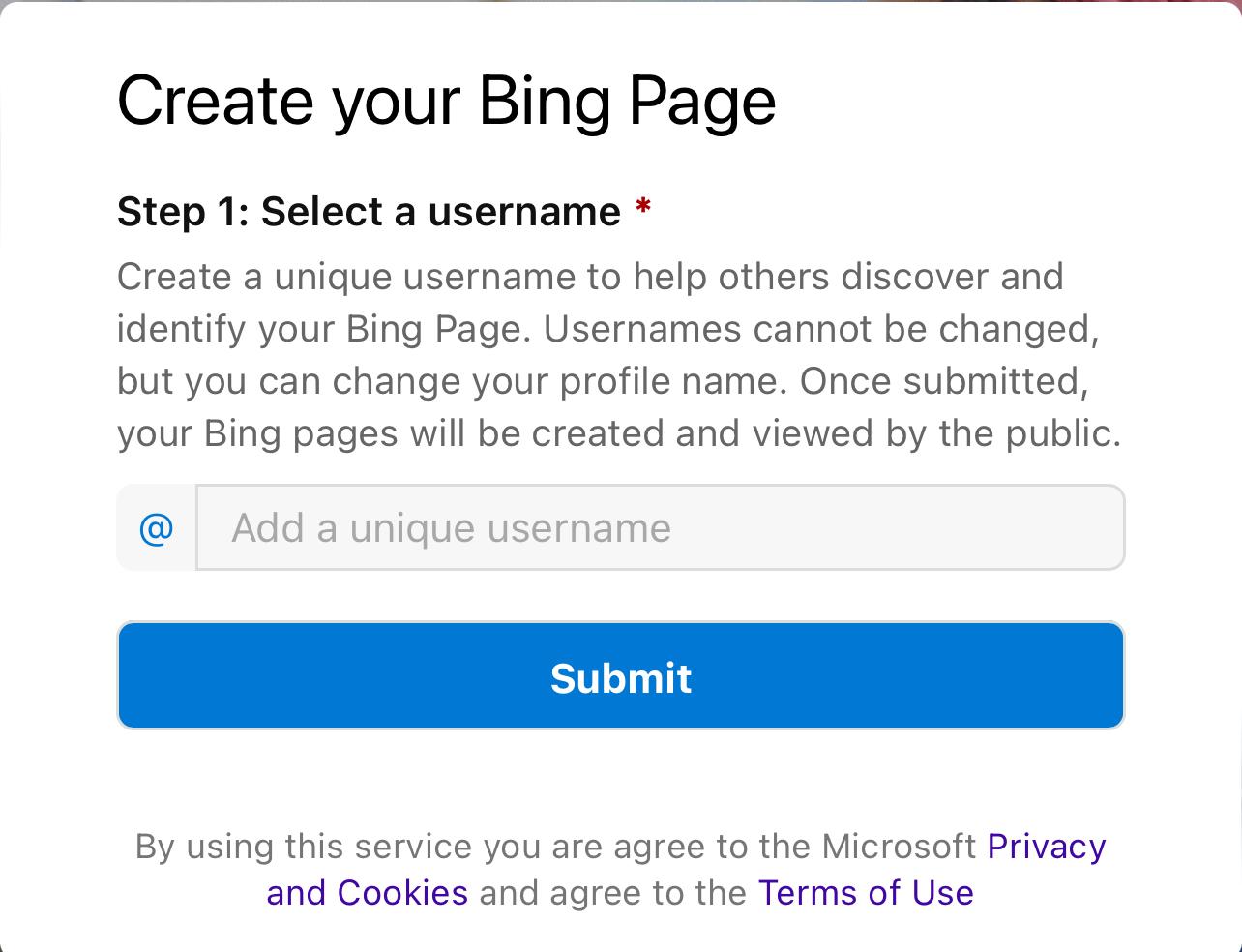Click the username placeholder text

coord(449,527)
